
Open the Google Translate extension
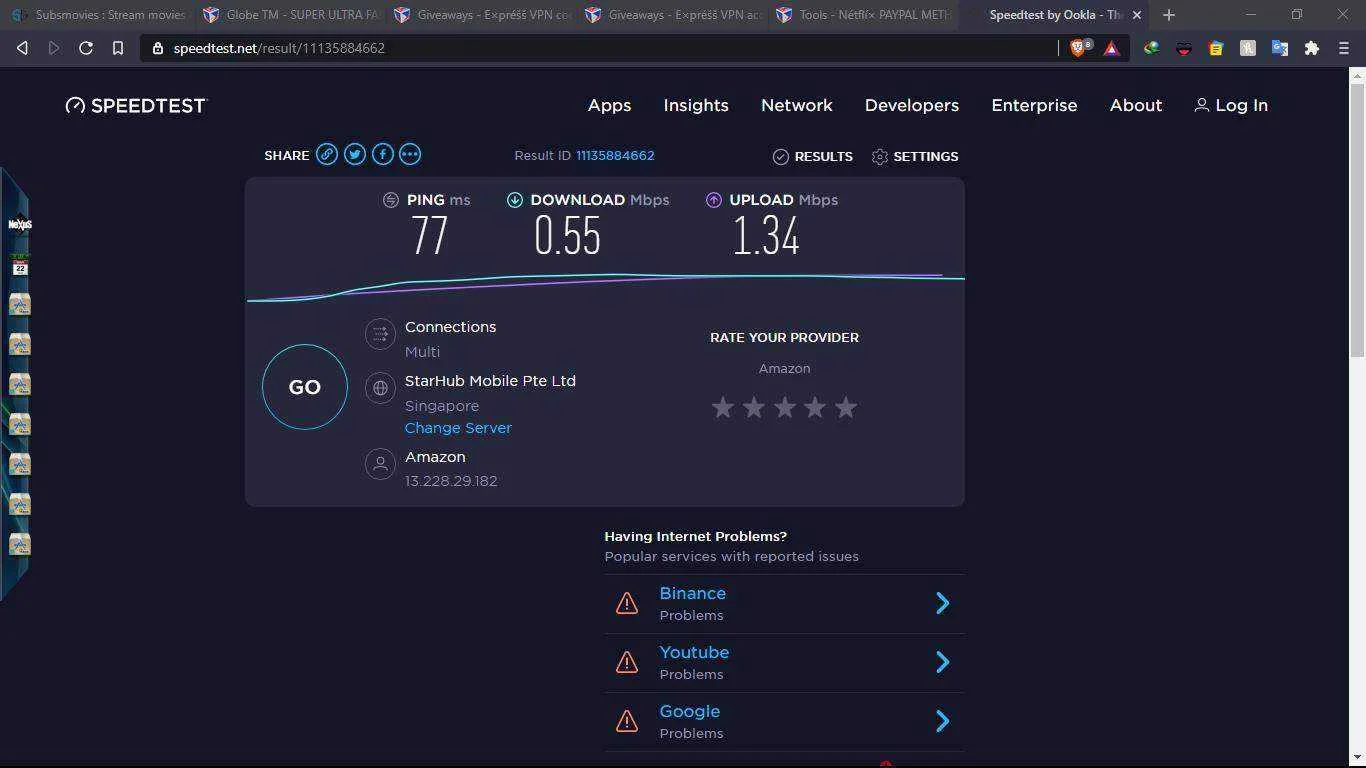[1280, 48]
